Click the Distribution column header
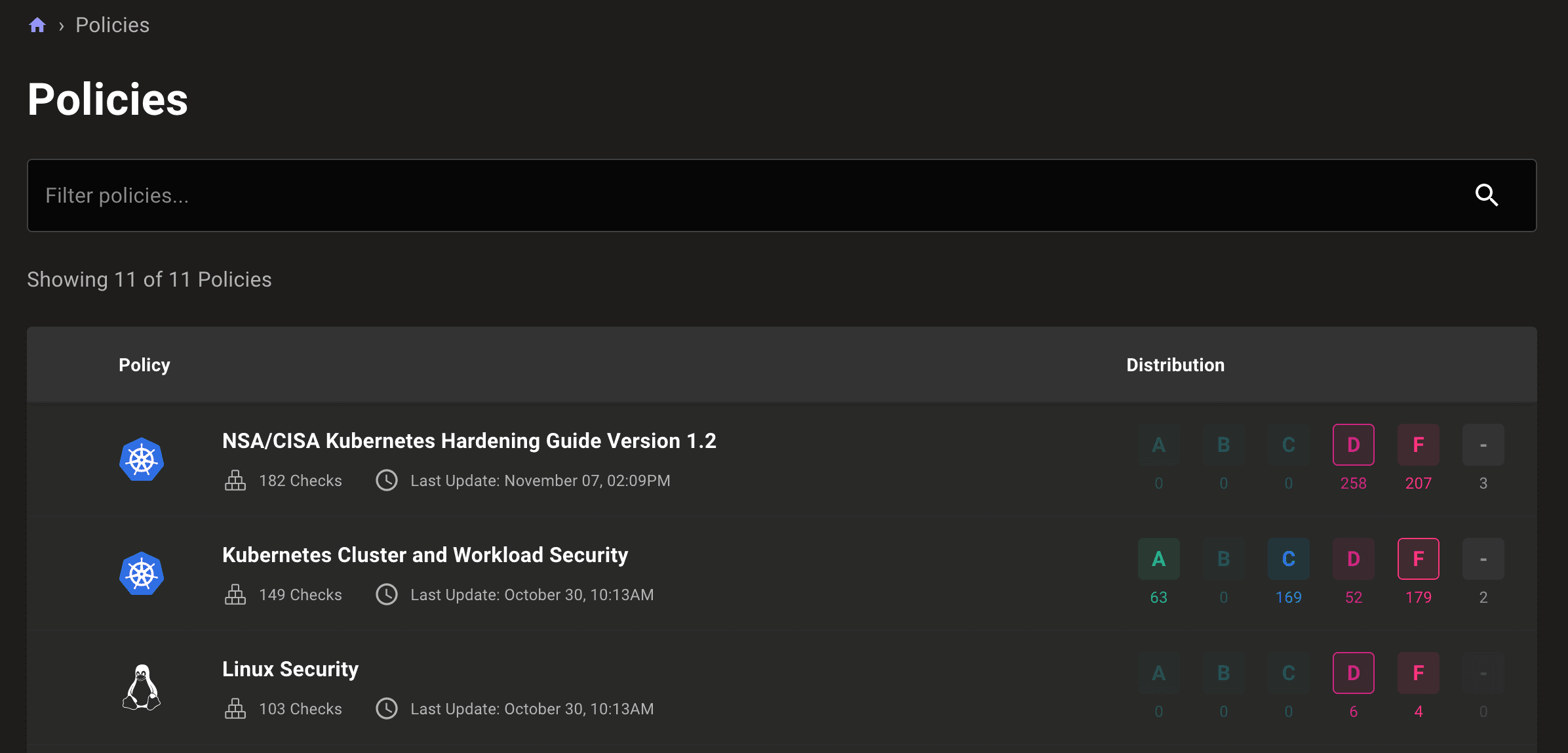Image resolution: width=1568 pixels, height=753 pixels. click(1175, 365)
